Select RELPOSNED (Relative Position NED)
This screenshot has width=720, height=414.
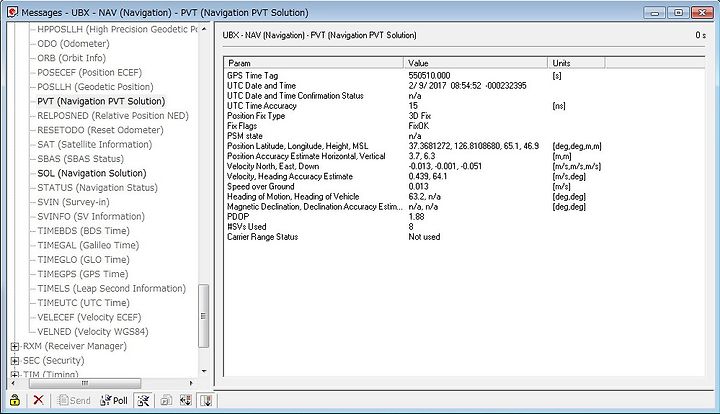pos(113,116)
